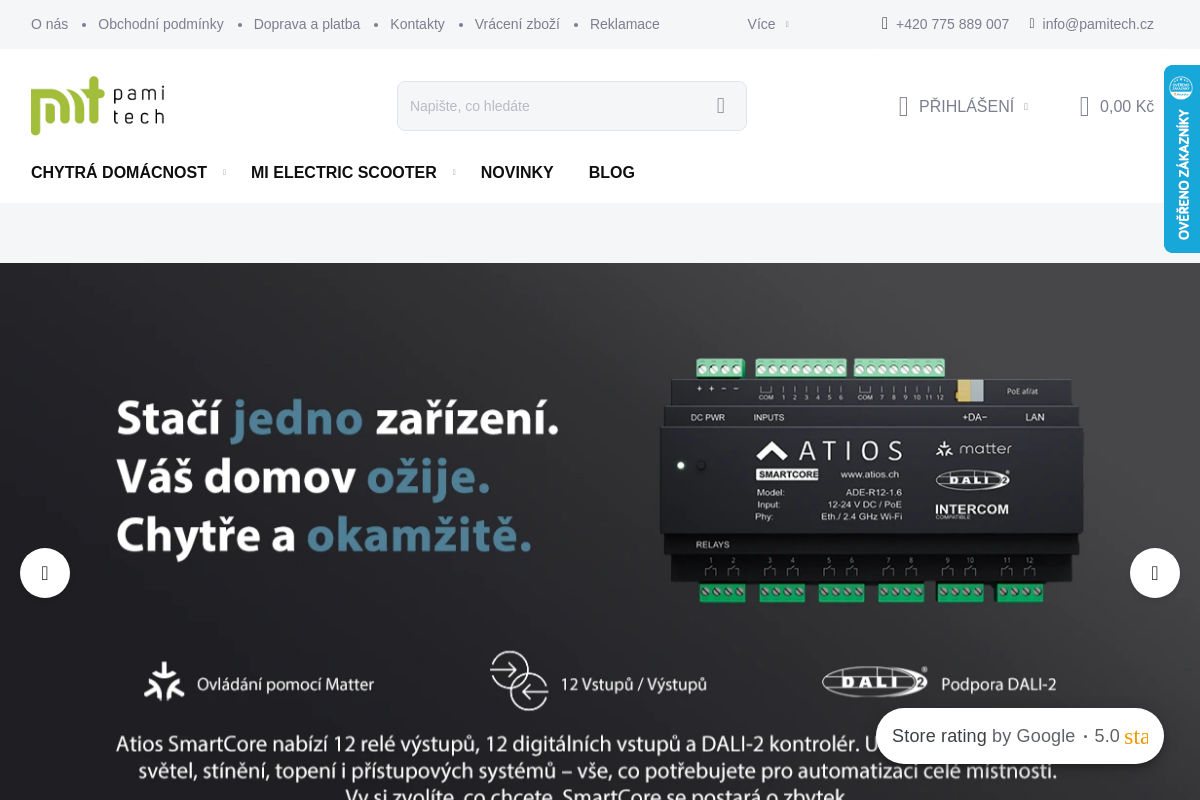Expand the Chytrá domácnost submenu arrow

coord(224,173)
